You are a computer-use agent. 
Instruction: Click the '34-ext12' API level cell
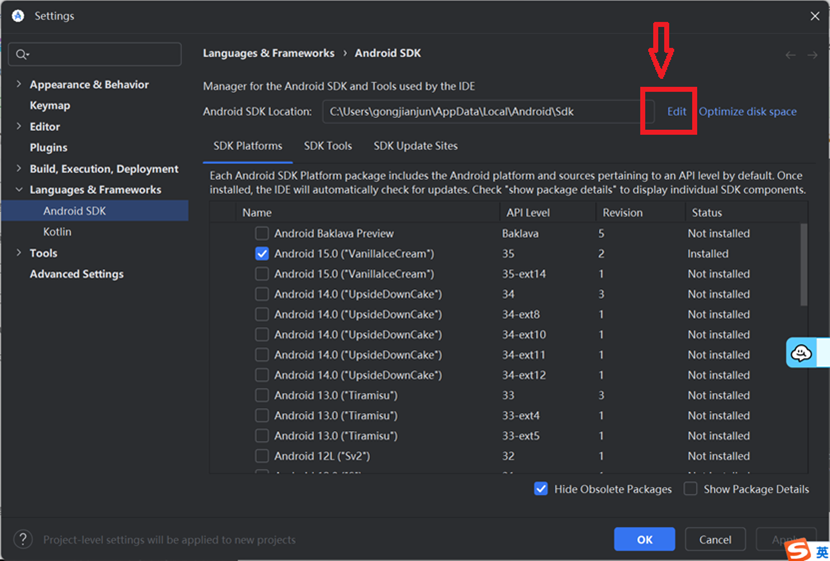click(524, 375)
